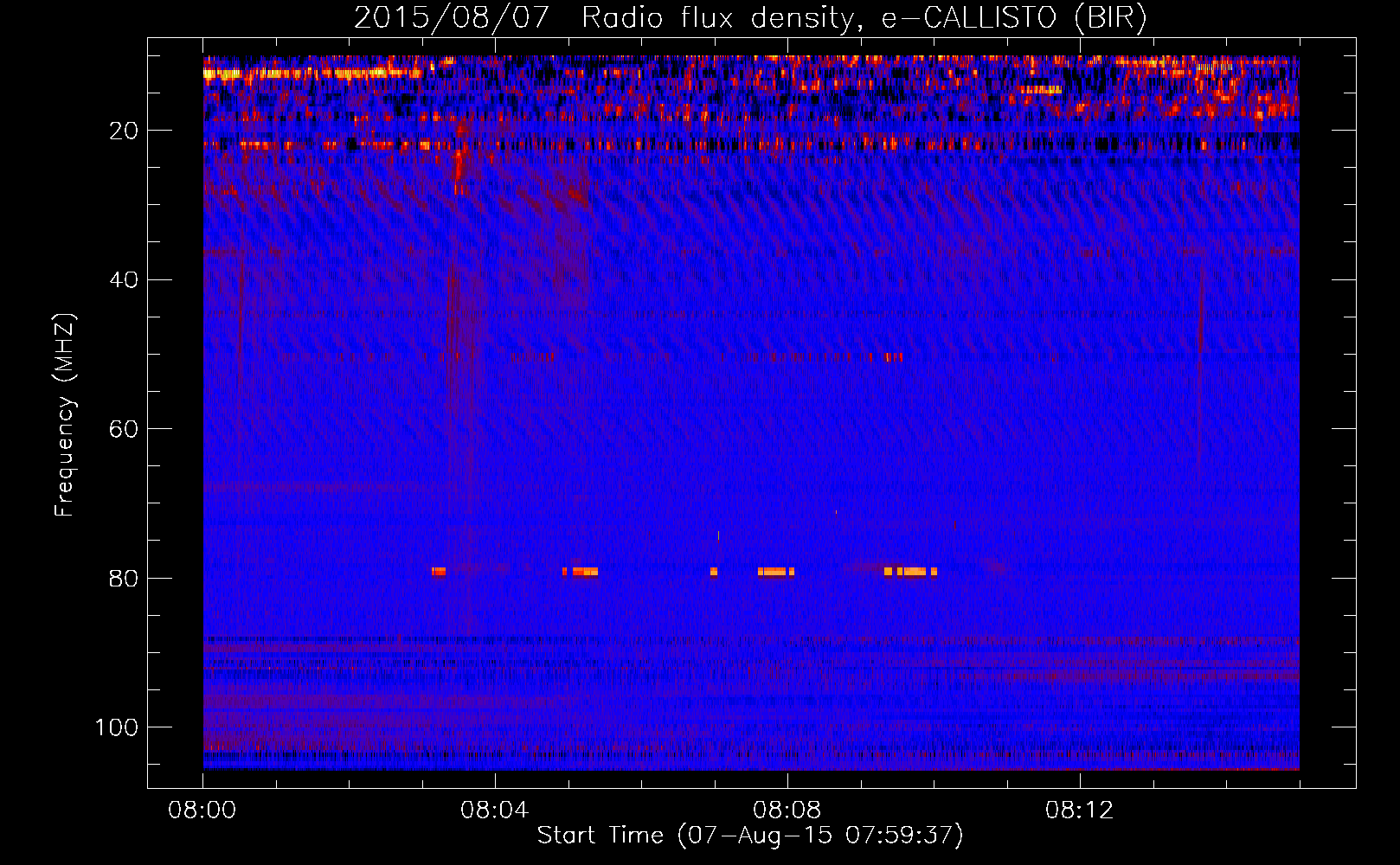Click the '20' frequency tick label
The width and height of the screenshot is (1400, 865).
pos(125,131)
